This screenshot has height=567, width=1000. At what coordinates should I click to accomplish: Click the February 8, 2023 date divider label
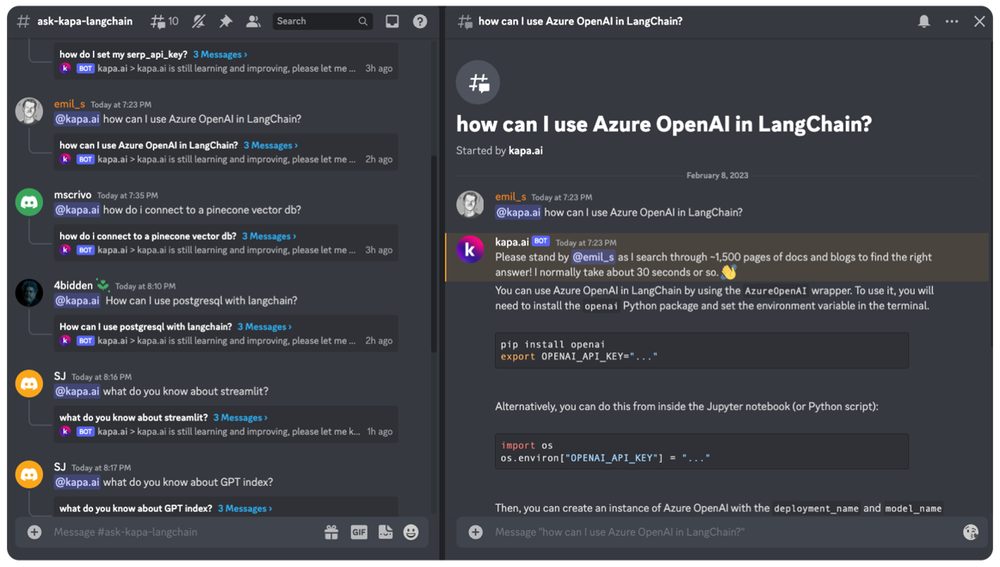click(x=717, y=175)
